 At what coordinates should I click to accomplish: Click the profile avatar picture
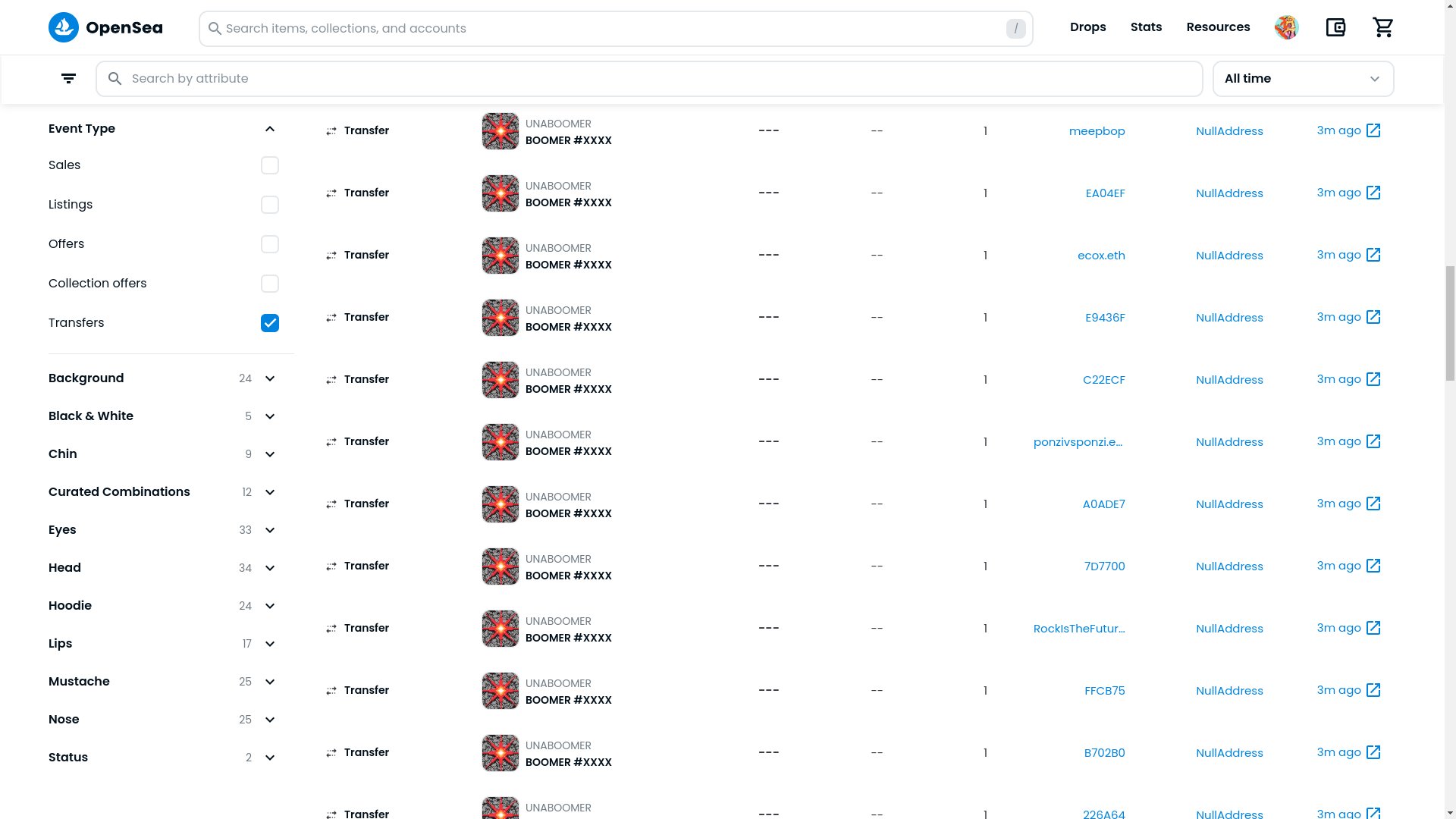[1287, 28]
